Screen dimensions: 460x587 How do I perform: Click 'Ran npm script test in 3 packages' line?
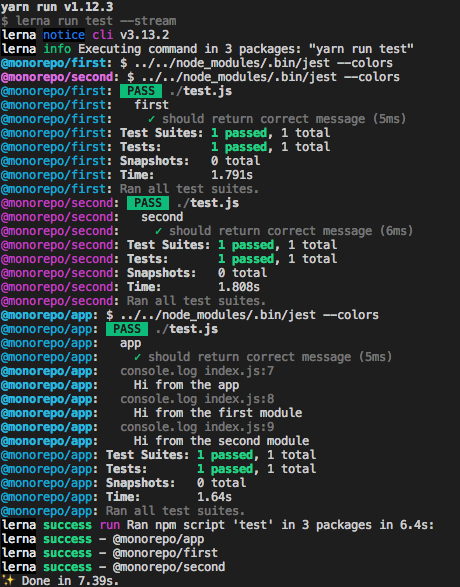217,525
